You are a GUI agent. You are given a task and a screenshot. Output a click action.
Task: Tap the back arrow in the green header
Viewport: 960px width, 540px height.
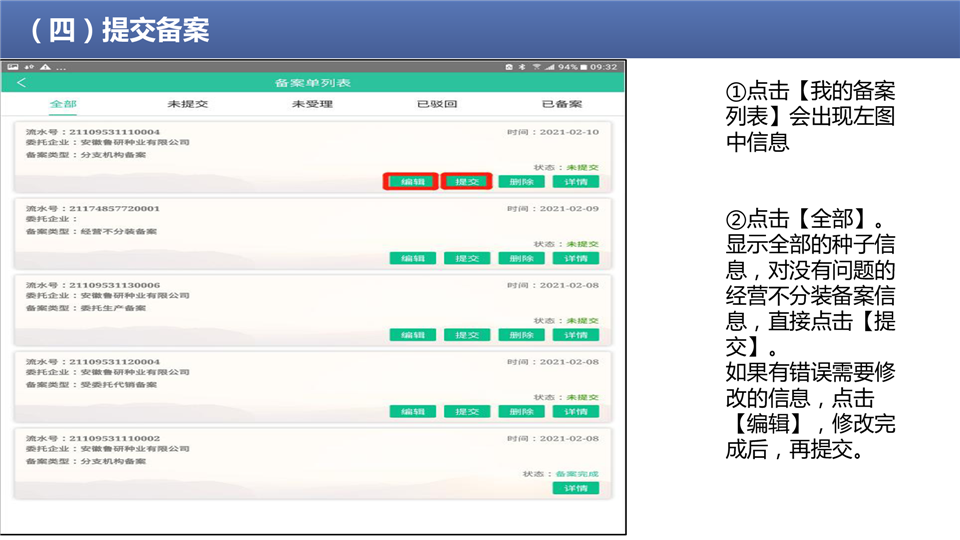tap(22, 83)
